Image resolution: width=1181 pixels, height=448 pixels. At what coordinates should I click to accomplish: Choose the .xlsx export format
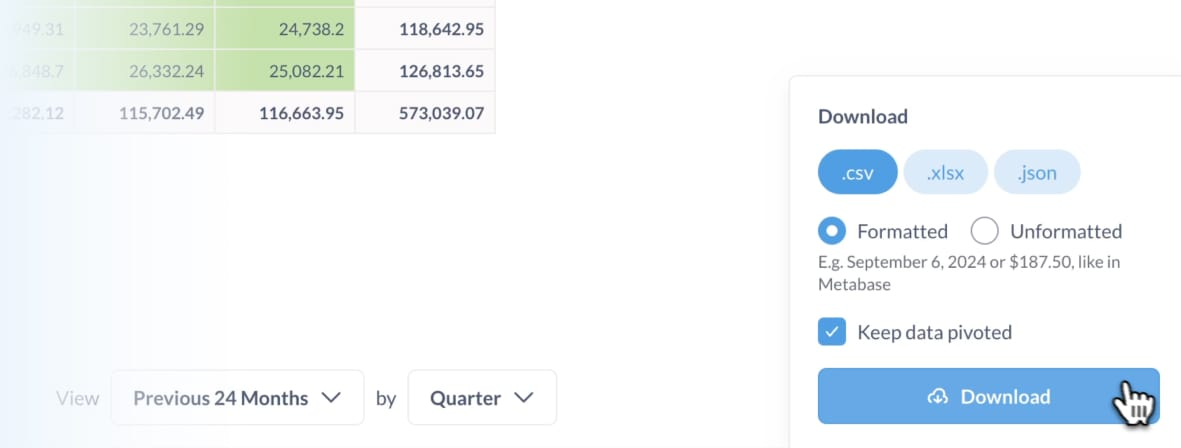(x=945, y=172)
